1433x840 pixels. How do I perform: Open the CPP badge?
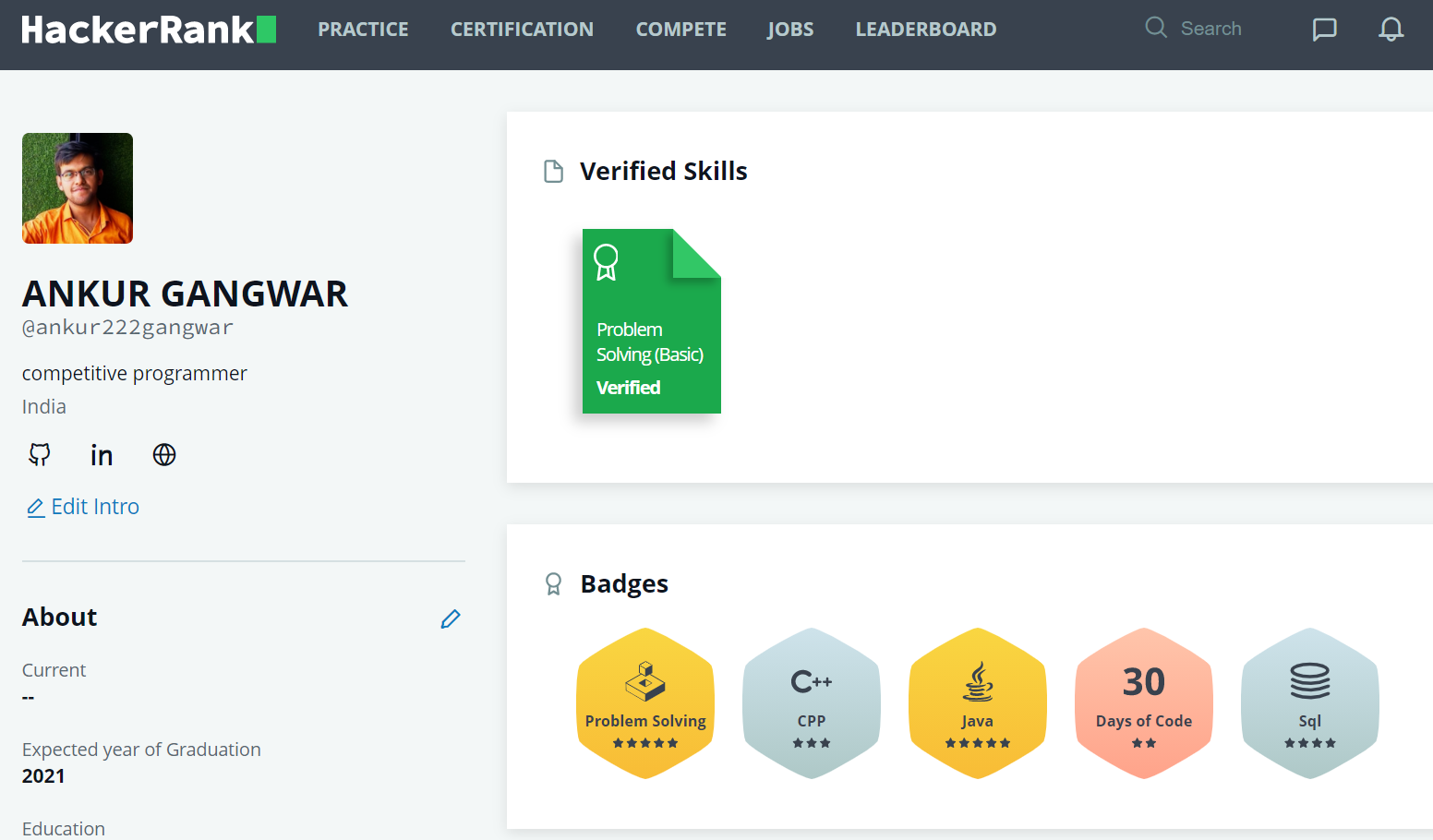click(812, 703)
